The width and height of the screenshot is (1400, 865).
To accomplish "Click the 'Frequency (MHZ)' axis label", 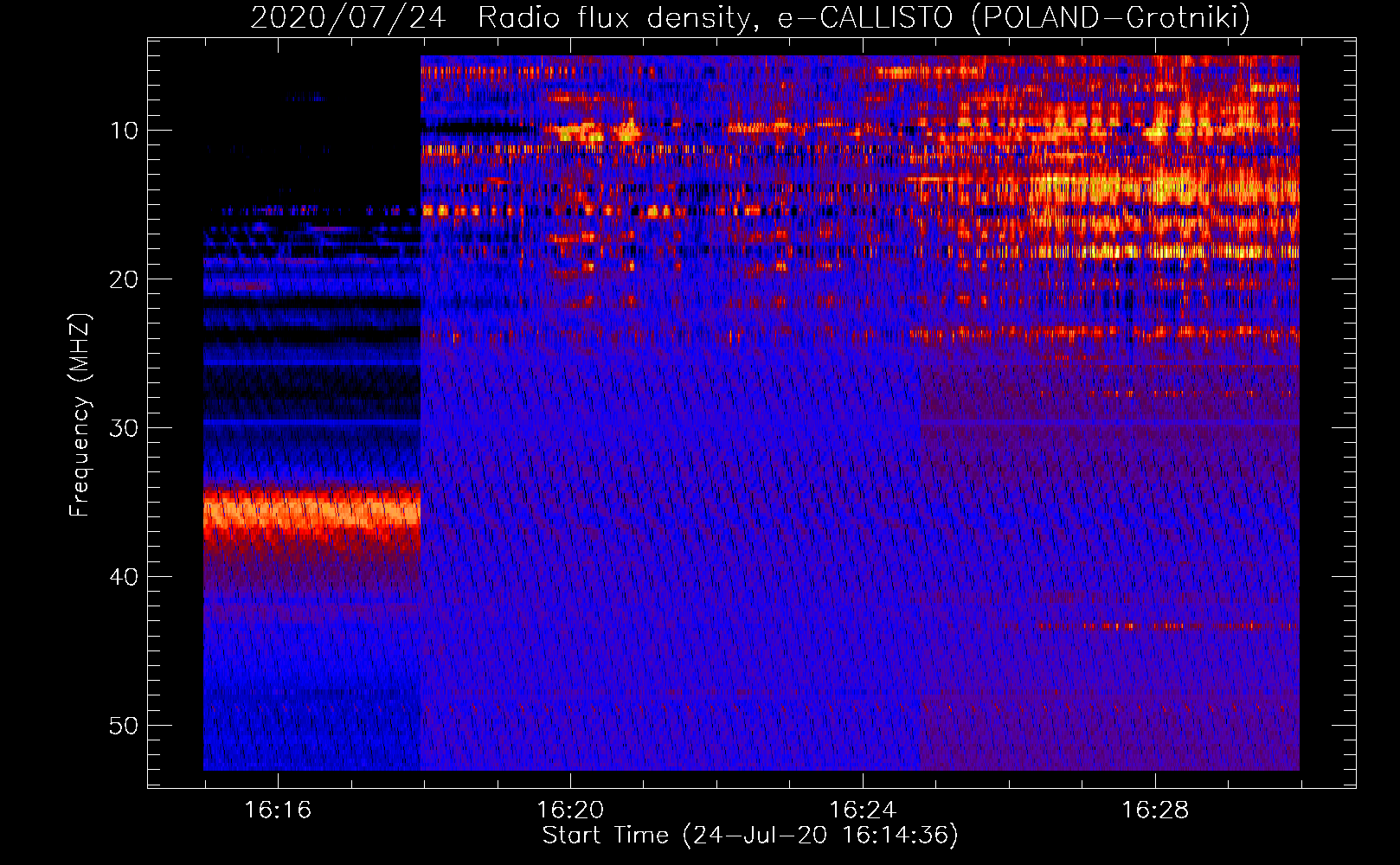I will [80, 415].
